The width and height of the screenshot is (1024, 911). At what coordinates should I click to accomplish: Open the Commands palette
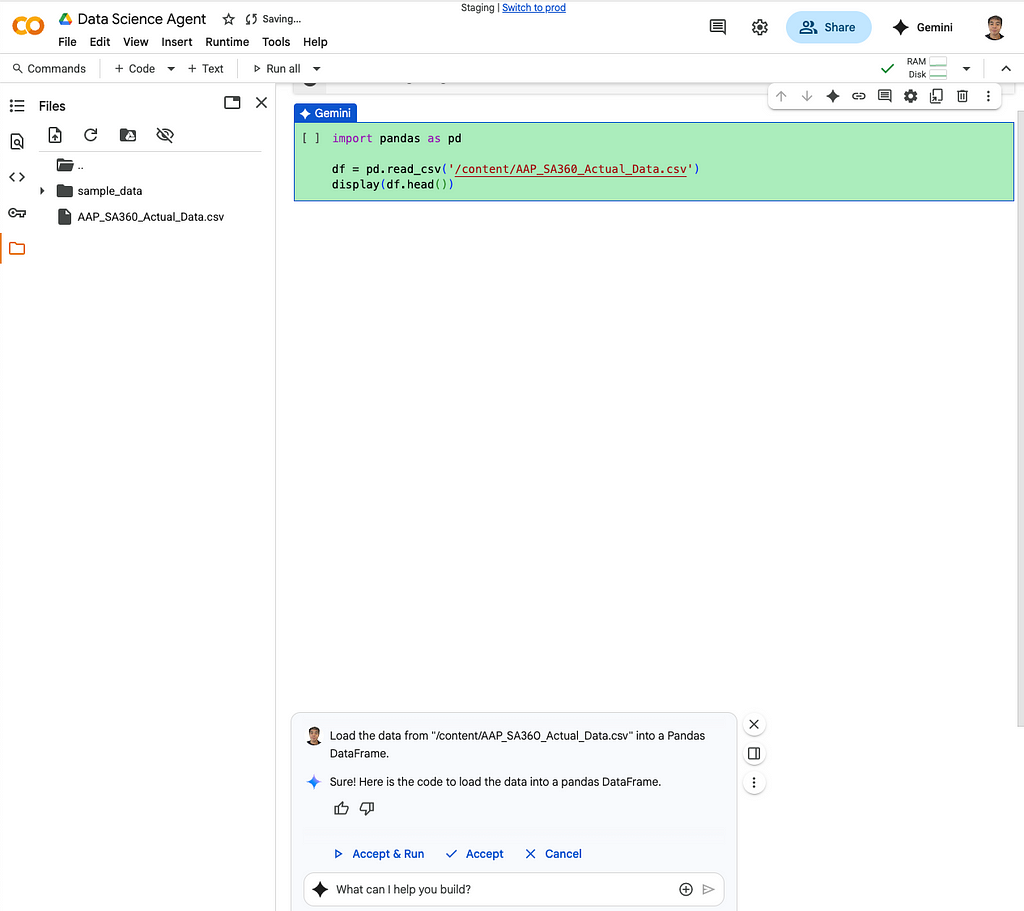[49, 69]
